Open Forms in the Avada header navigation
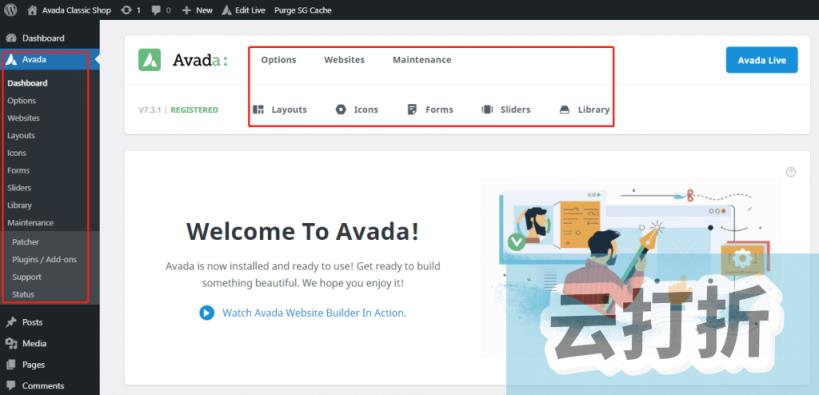Image resolution: width=819 pixels, height=395 pixels. coord(430,110)
